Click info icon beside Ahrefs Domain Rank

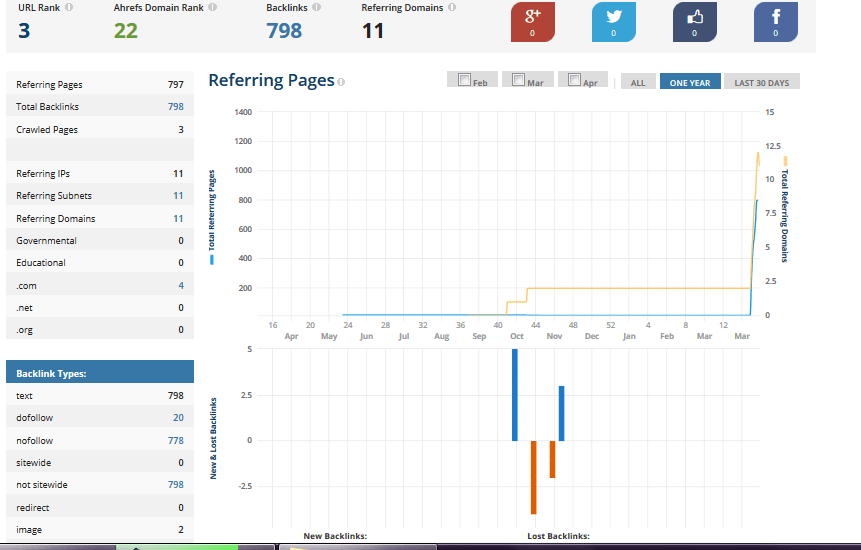(x=213, y=7)
